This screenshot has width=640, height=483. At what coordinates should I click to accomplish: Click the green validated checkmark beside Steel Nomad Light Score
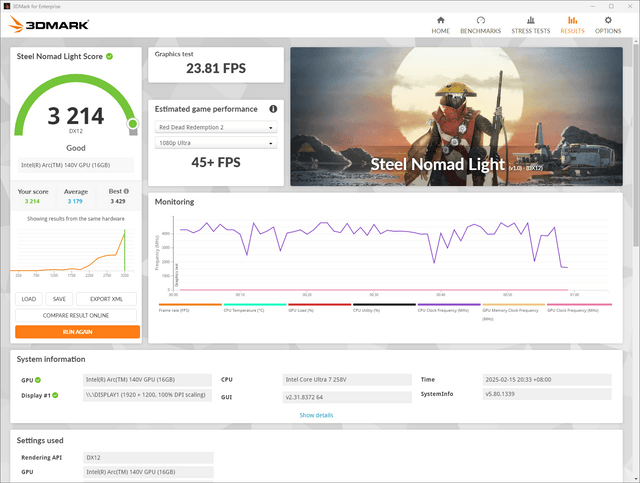[x=109, y=56]
